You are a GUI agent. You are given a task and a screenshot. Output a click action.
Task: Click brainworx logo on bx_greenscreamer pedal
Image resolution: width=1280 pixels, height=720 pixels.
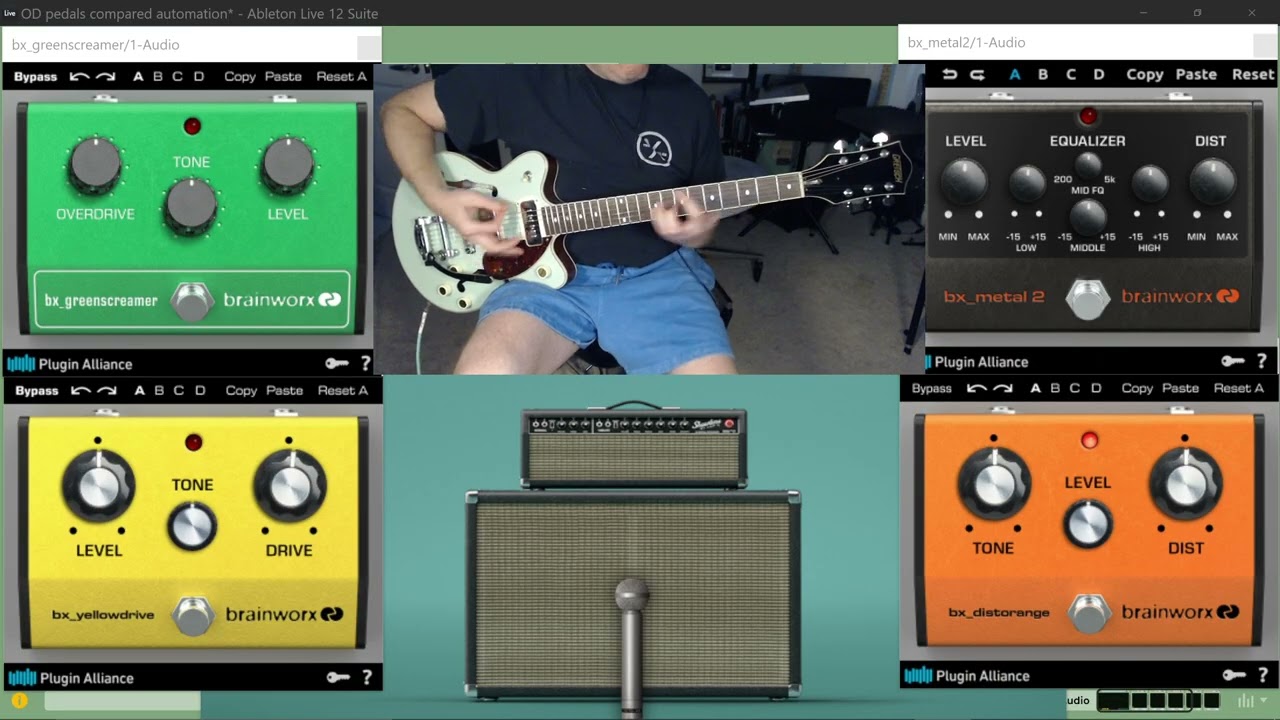point(282,300)
